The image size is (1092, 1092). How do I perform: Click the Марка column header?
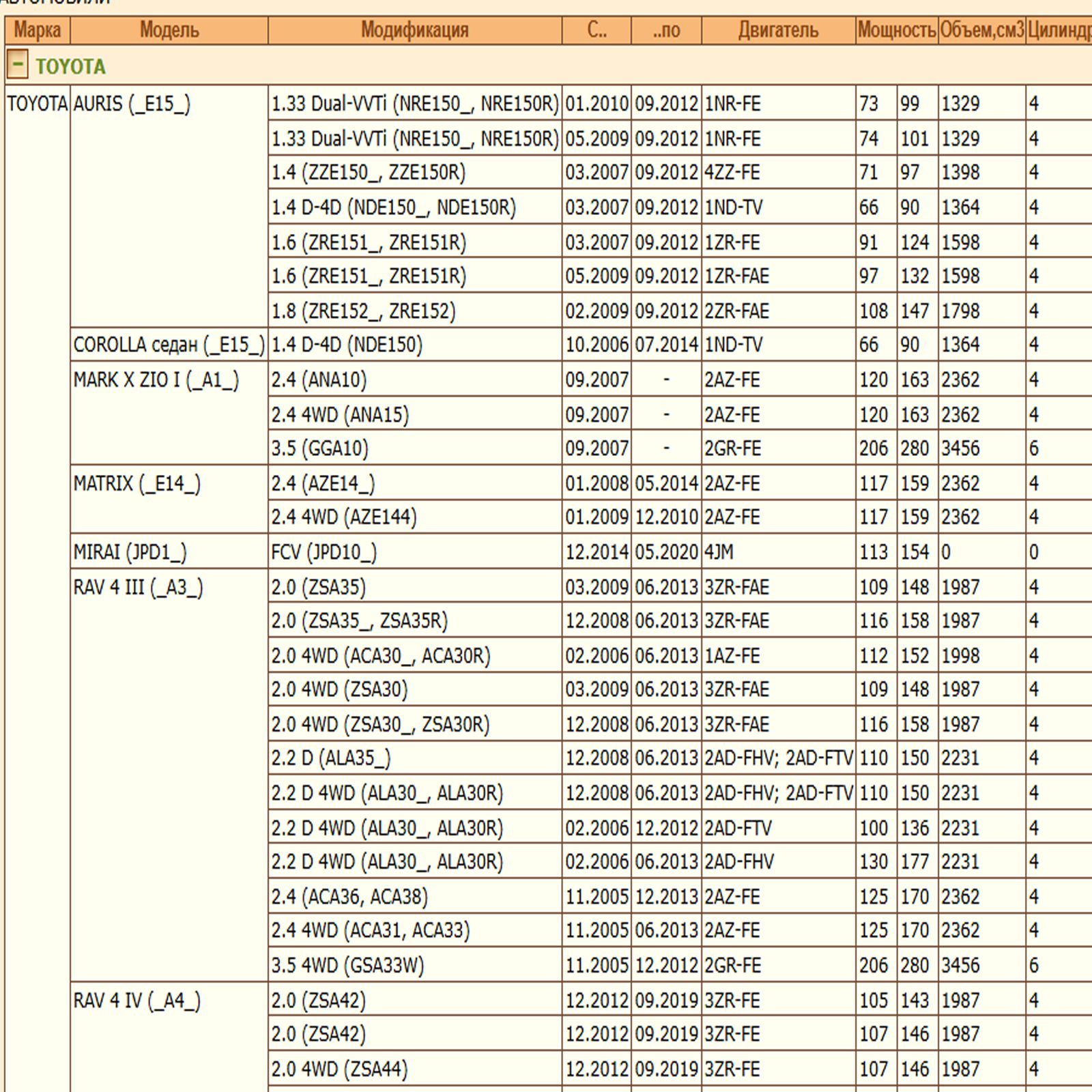[x=37, y=30]
